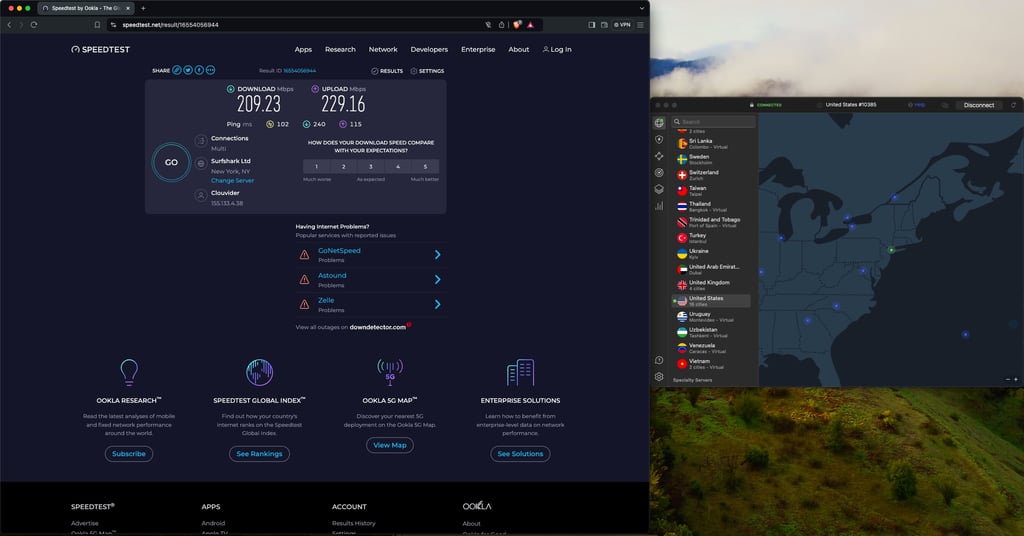Click Log In in Speedtest header

pos(557,50)
